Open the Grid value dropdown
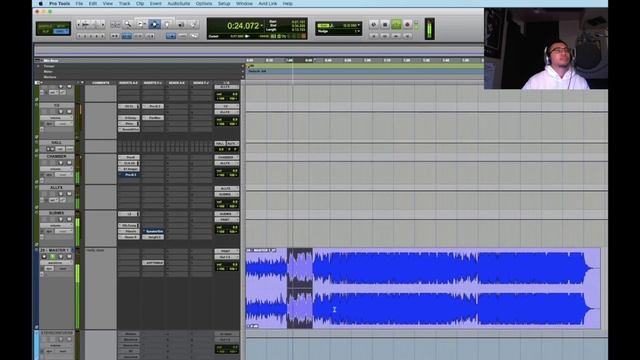This screenshot has width=640, height=360. coord(359,25)
